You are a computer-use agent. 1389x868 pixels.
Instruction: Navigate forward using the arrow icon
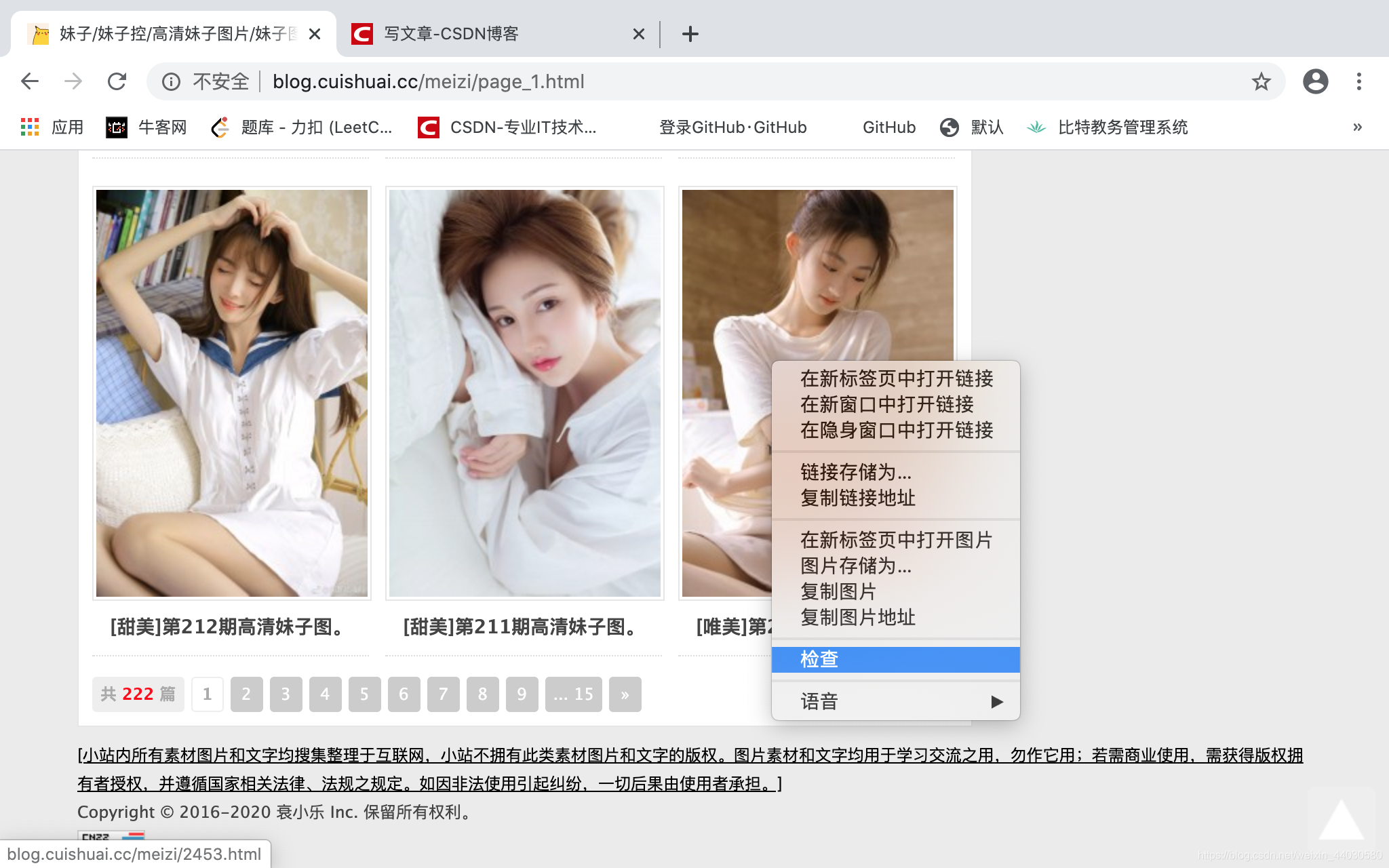coord(73,81)
